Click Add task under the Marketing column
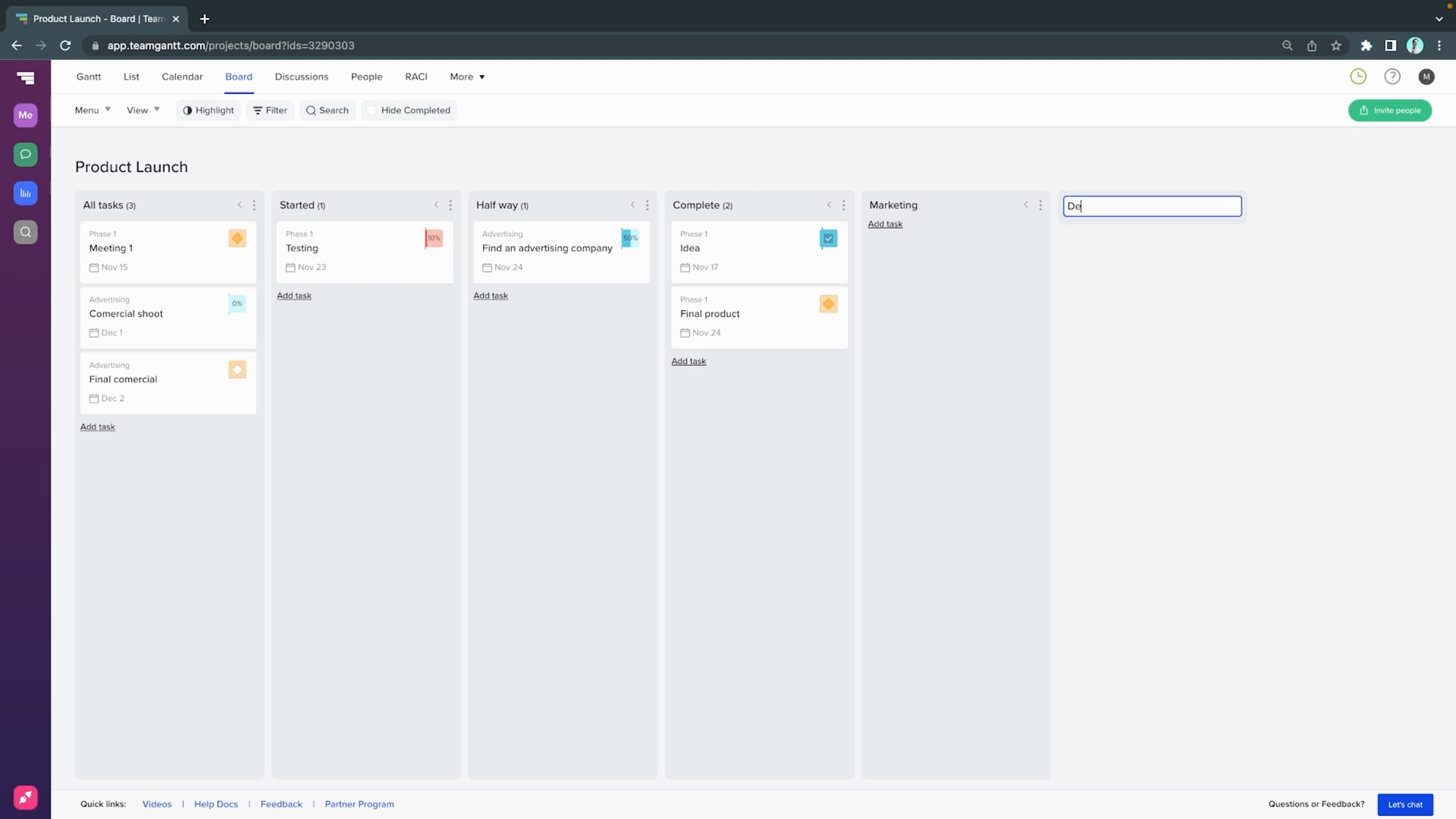 885,224
